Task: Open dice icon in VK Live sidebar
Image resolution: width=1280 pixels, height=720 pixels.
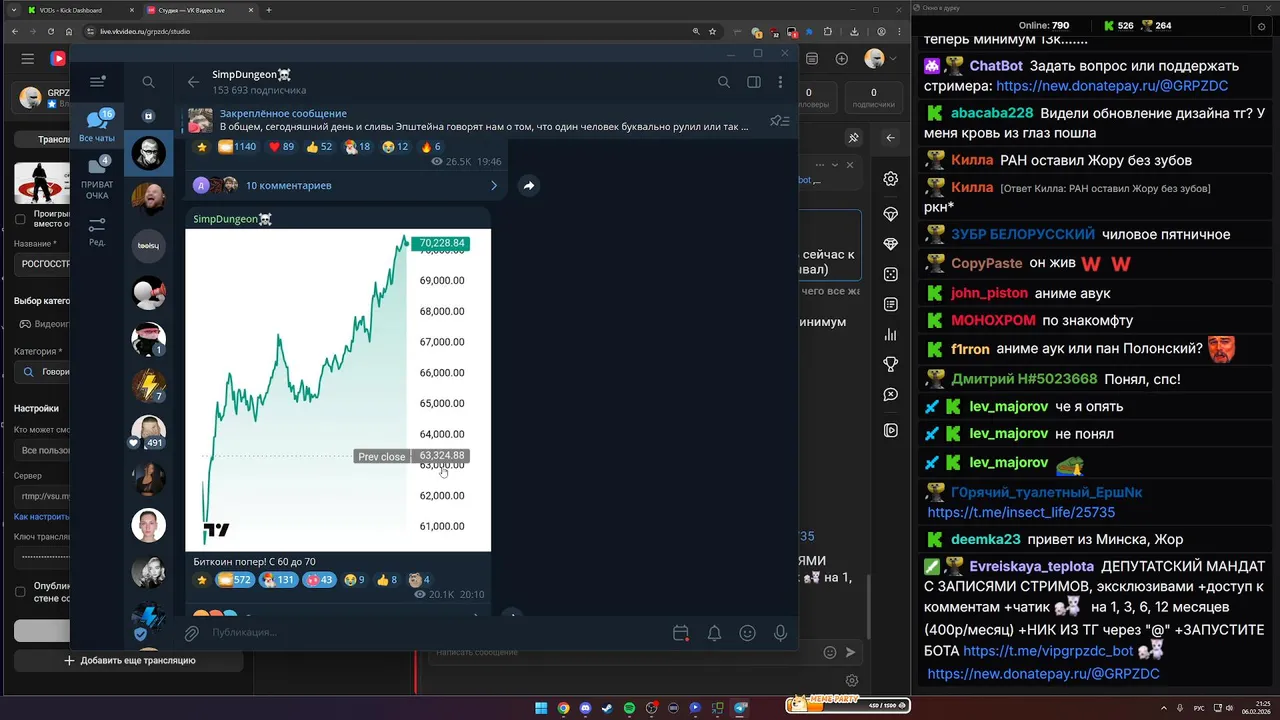Action: point(890,274)
